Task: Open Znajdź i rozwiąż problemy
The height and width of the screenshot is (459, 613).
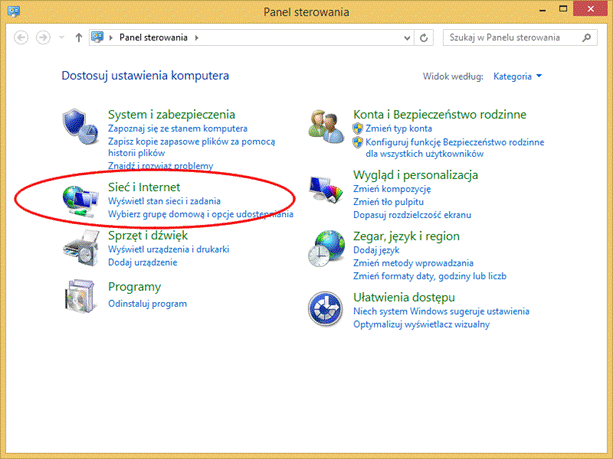Action: [160, 166]
